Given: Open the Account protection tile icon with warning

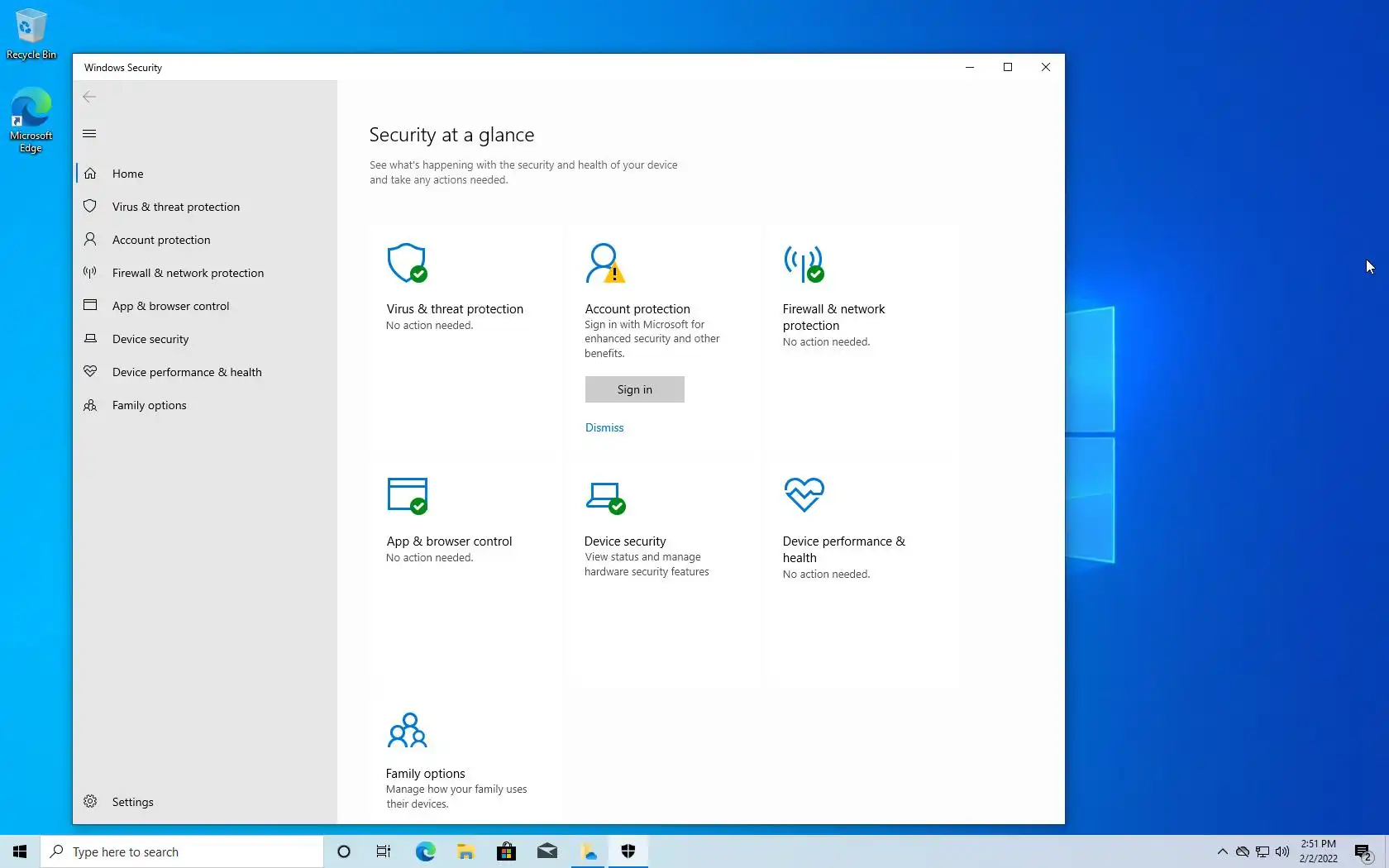Looking at the screenshot, I should (x=605, y=264).
